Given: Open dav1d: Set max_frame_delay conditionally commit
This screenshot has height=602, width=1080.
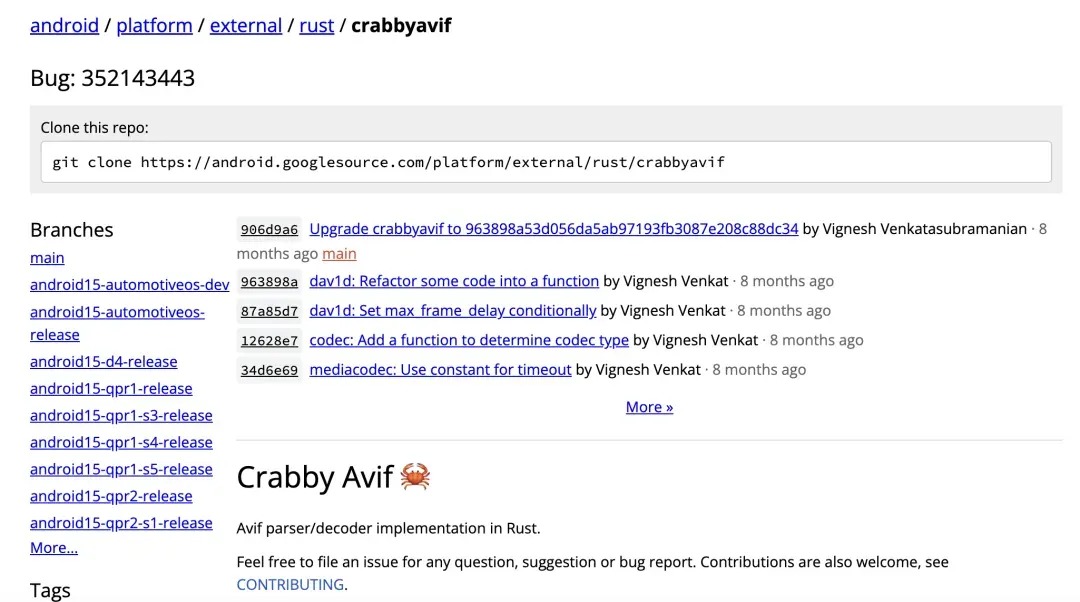Looking at the screenshot, I should coord(452,311).
